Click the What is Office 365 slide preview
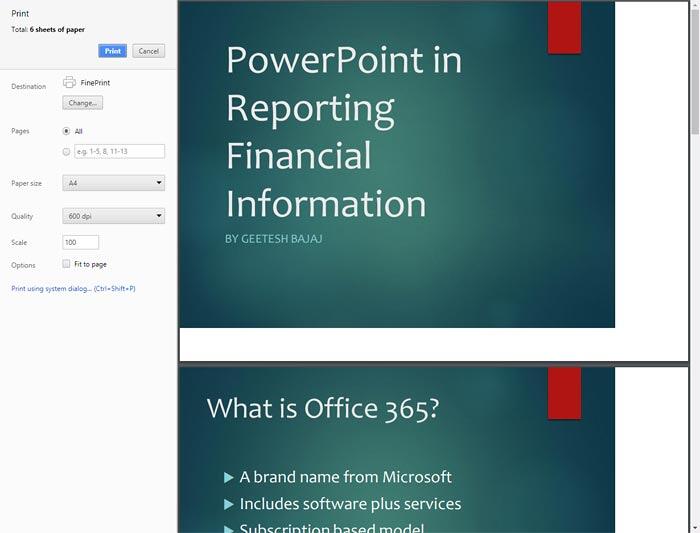The image size is (700, 533). (x=433, y=450)
